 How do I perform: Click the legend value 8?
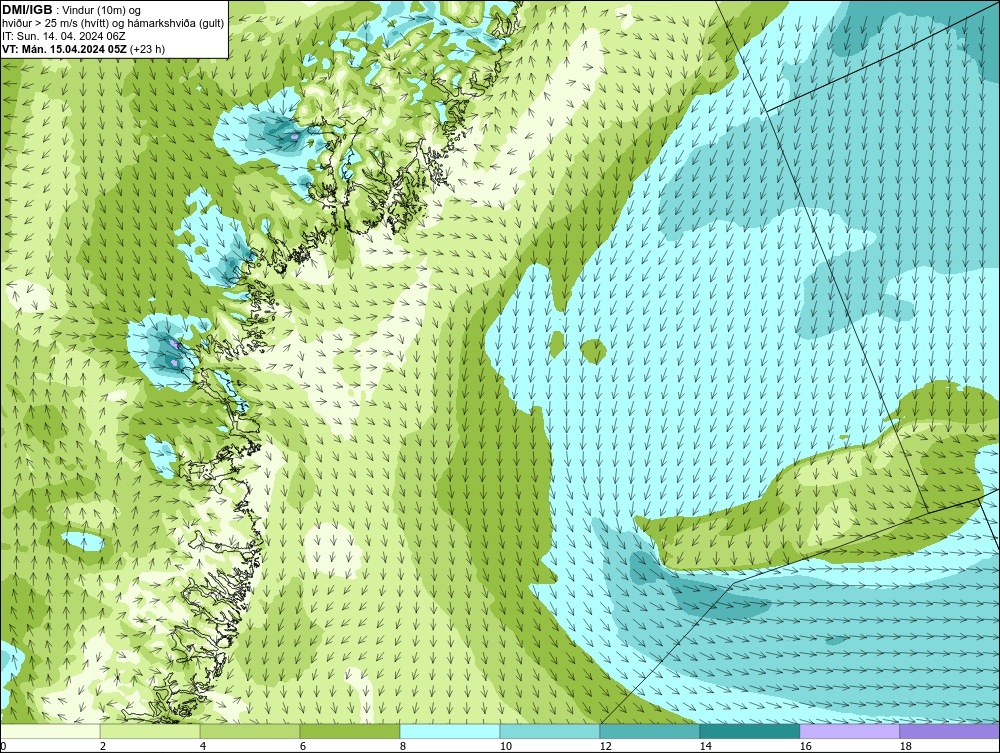click(x=402, y=746)
